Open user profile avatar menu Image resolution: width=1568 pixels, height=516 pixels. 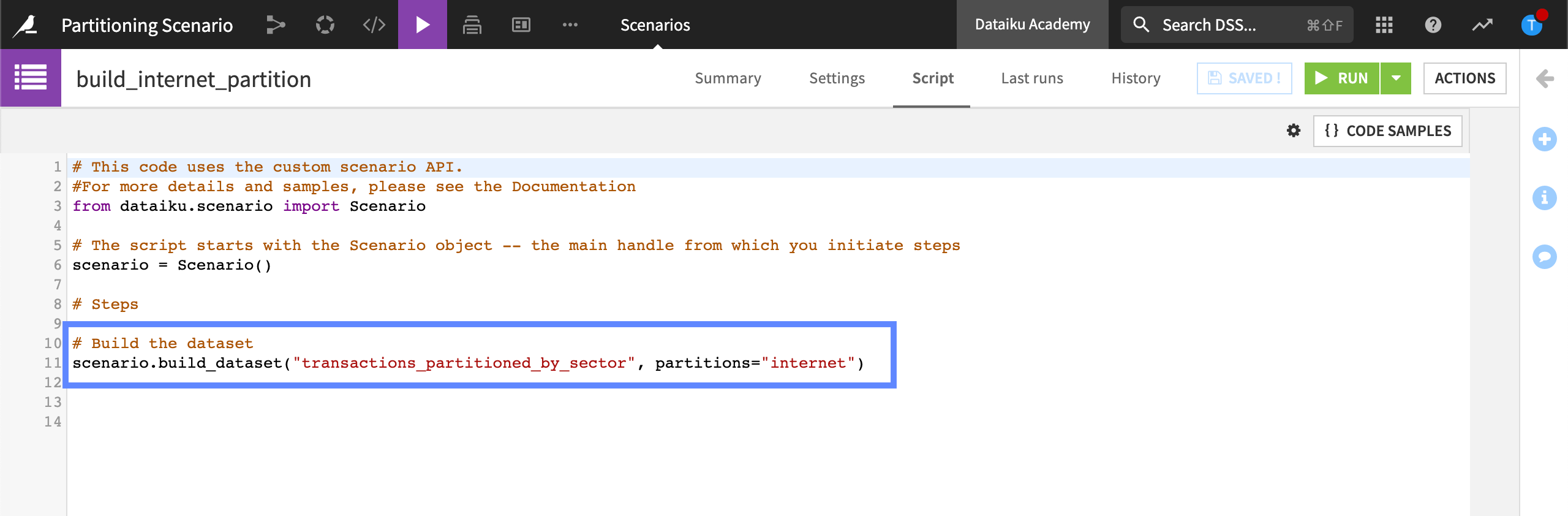click(x=1531, y=25)
